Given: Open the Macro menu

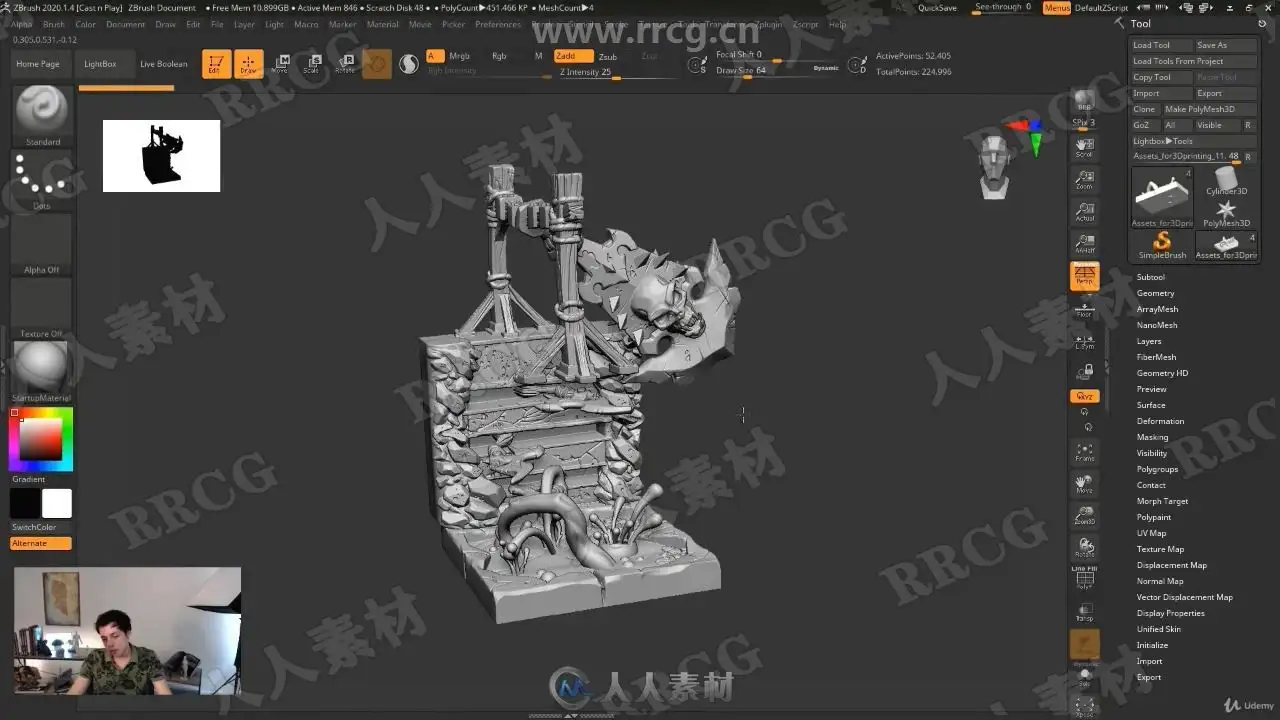Looking at the screenshot, I should (306, 24).
